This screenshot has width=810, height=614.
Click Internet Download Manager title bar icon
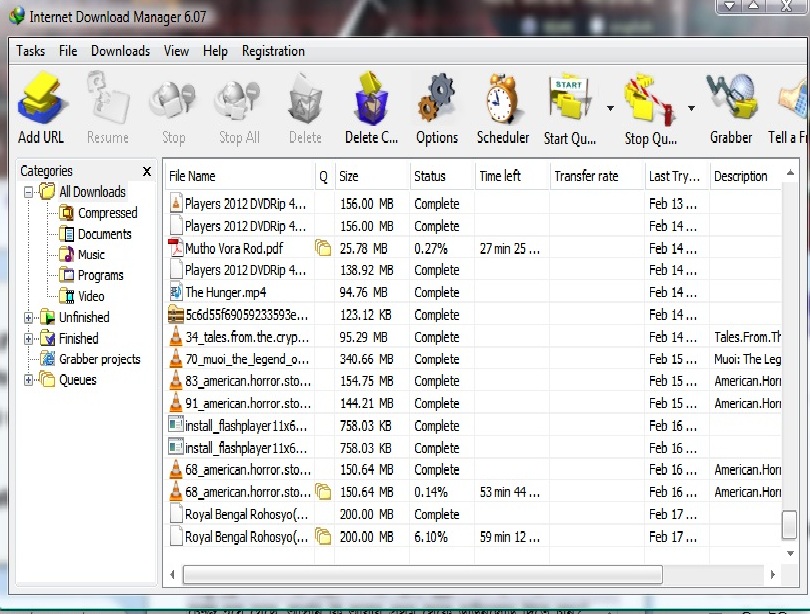pyautogui.click(x=17, y=16)
